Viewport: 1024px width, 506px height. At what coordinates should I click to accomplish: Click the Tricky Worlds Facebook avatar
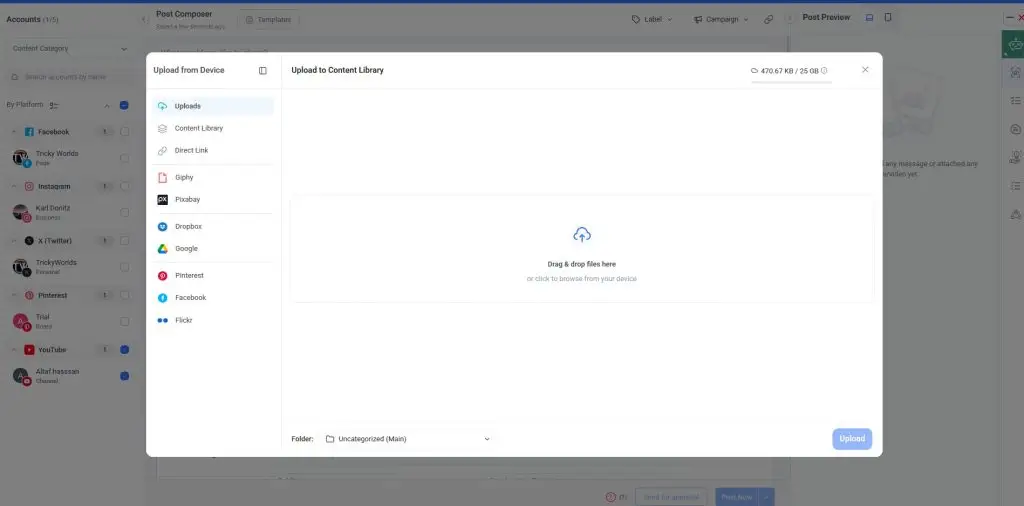click(x=21, y=158)
